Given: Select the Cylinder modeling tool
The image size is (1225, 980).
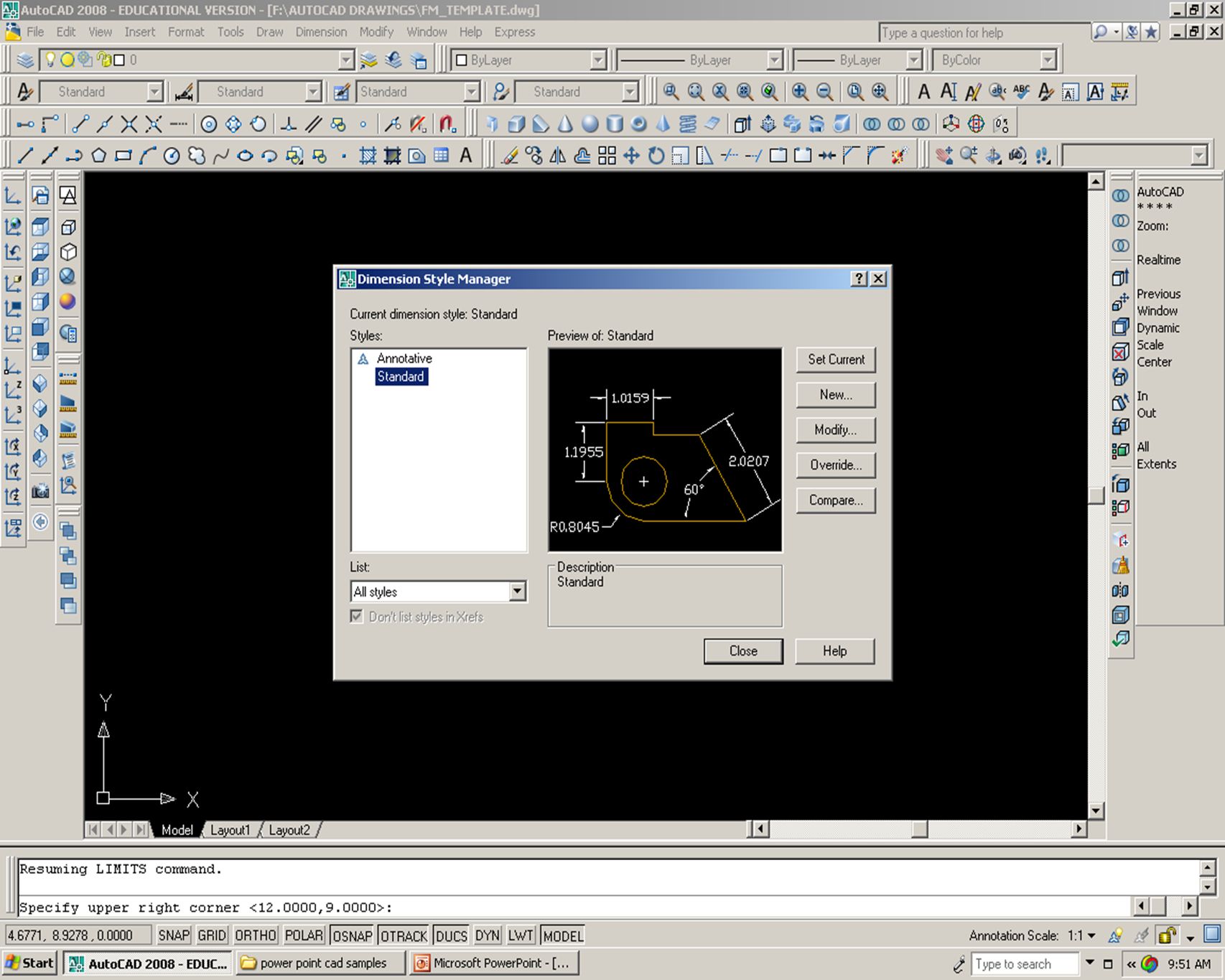Looking at the screenshot, I should [x=614, y=123].
